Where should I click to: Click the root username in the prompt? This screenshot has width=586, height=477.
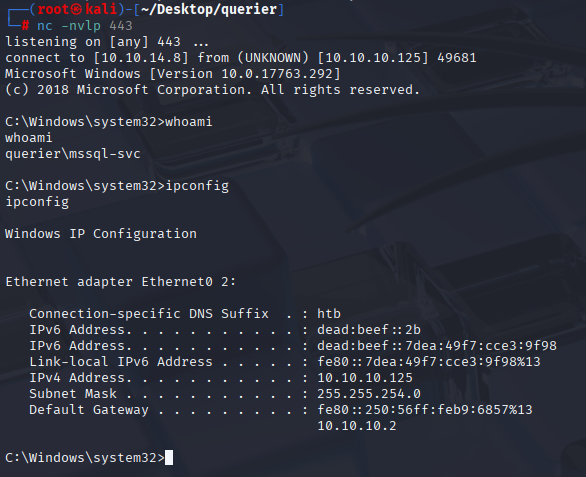53,9
